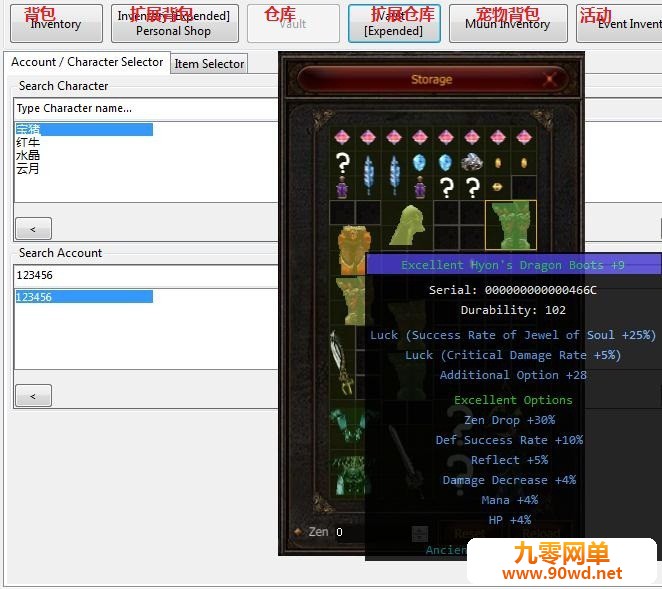662x589 pixels.
Task: Select the curved blade weapon item
Action: point(342,363)
